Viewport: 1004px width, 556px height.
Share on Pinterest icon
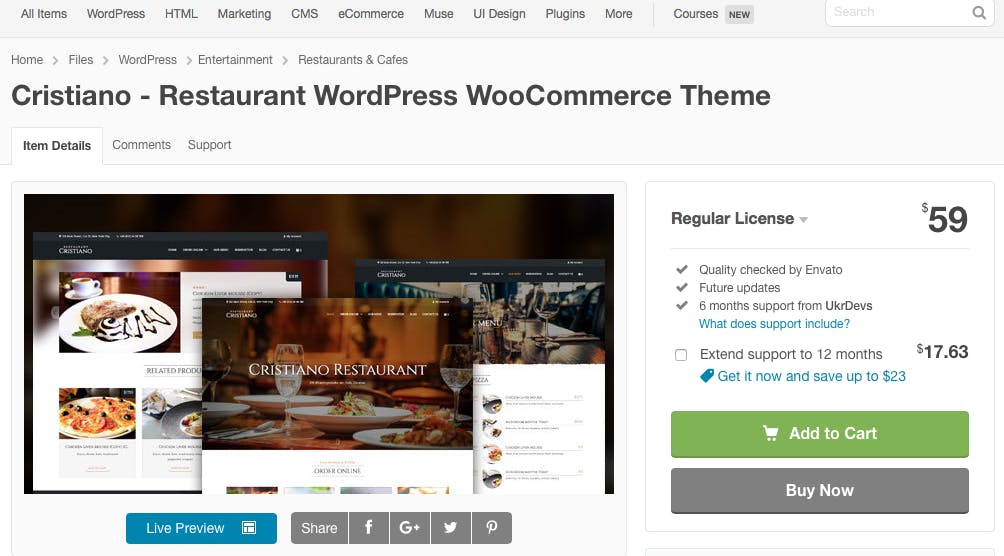tap(492, 528)
